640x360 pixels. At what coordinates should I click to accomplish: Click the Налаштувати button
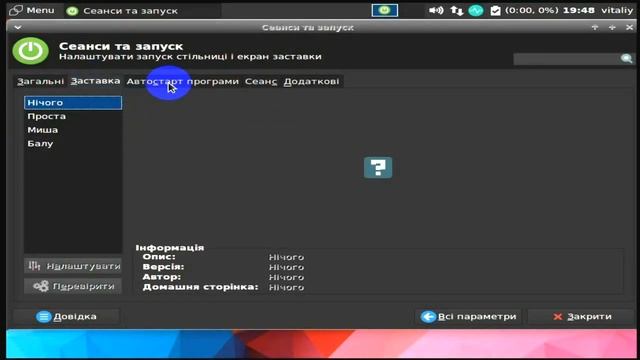(73, 266)
